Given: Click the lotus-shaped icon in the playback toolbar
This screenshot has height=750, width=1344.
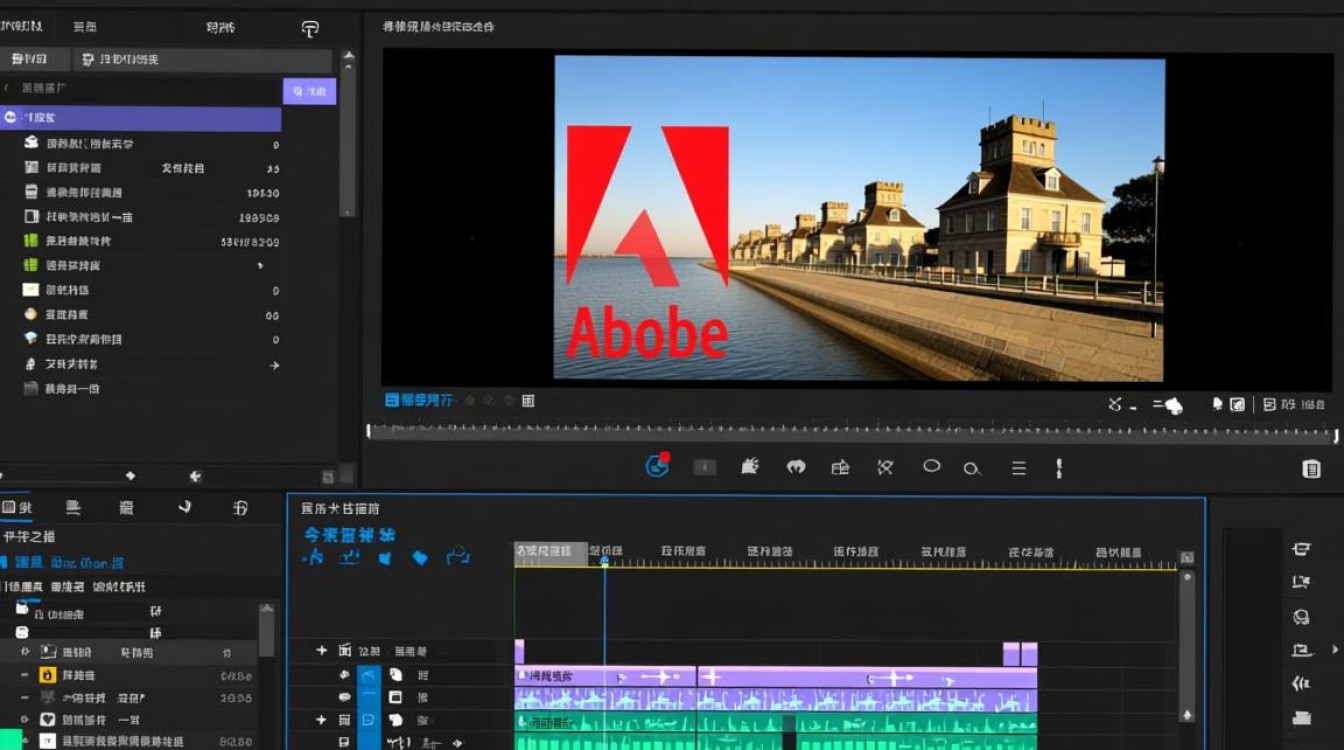Looking at the screenshot, I should 796,467.
